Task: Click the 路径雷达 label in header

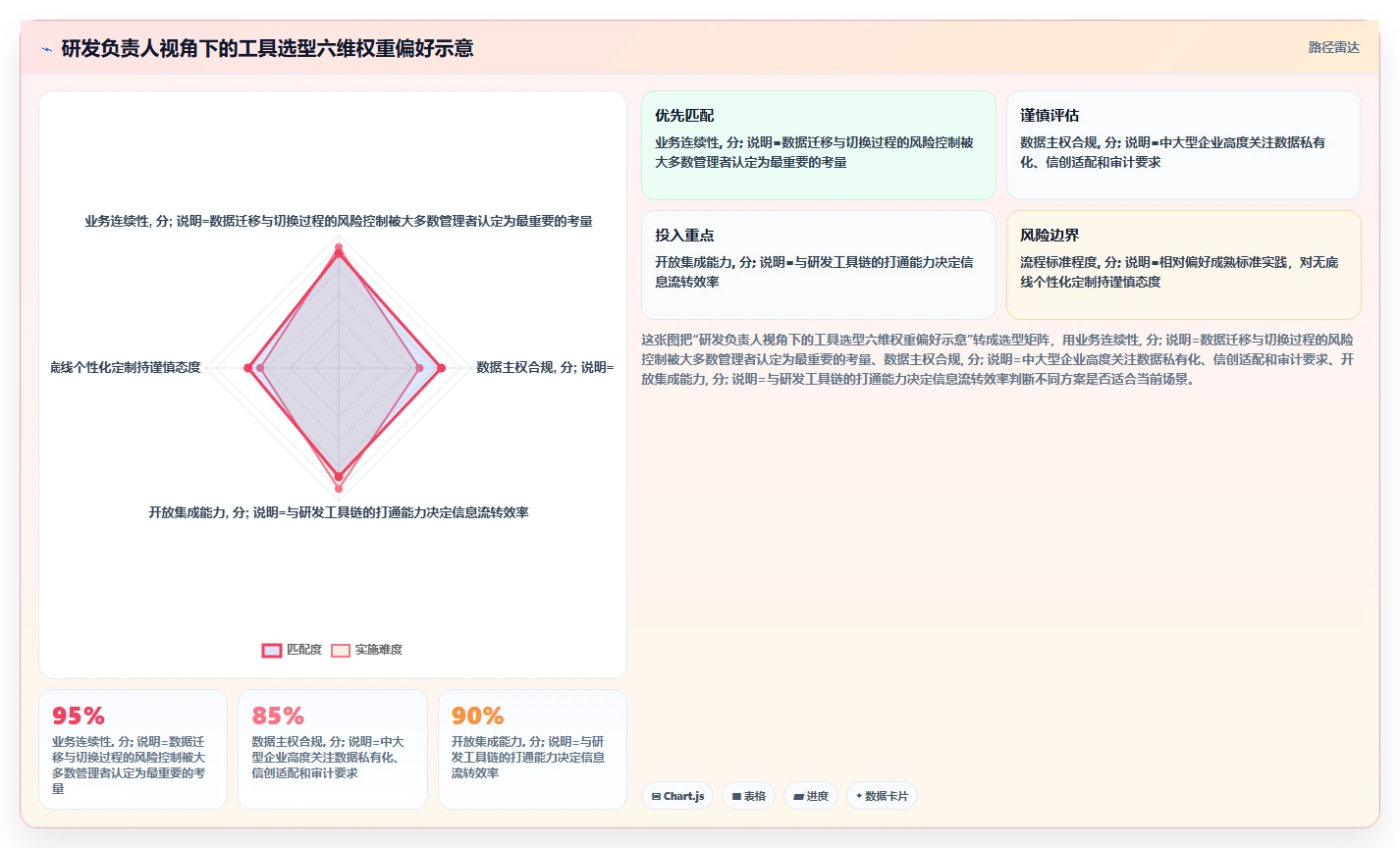Action: tap(1333, 47)
